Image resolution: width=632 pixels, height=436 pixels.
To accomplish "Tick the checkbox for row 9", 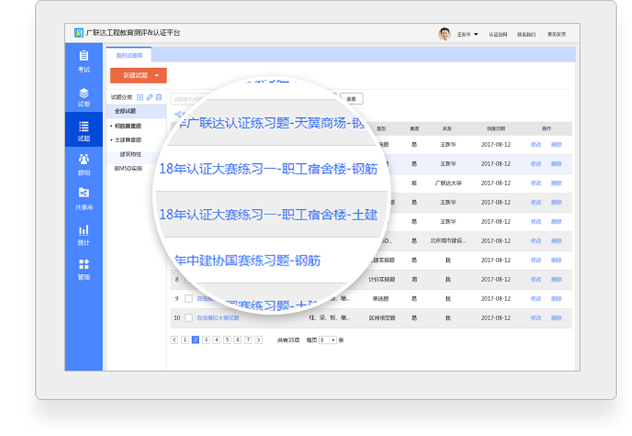I will pyautogui.click(x=187, y=298).
